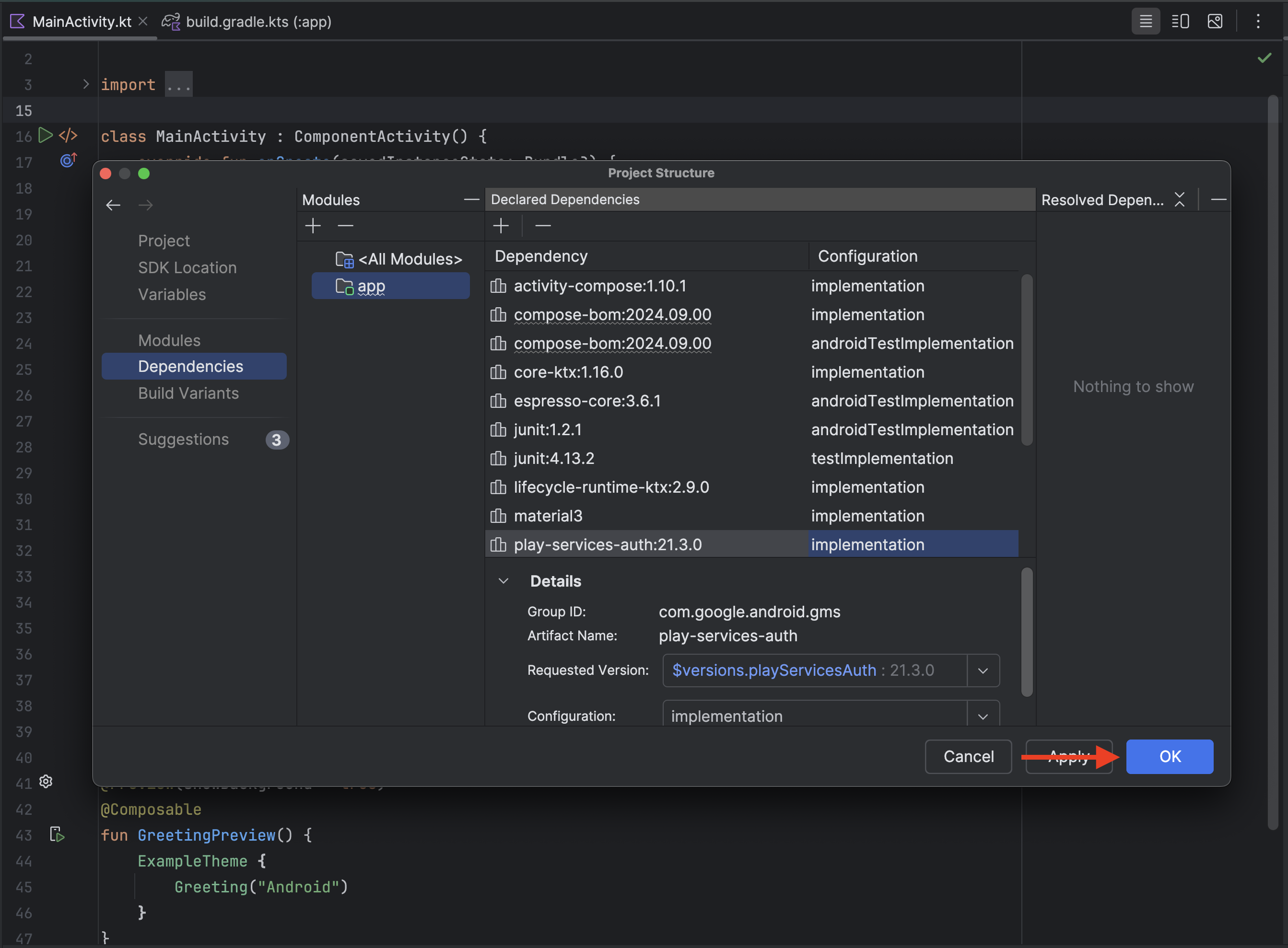Viewport: 1288px width, 948px height.
Task: Collapse the Details section chevron
Action: pyautogui.click(x=503, y=581)
